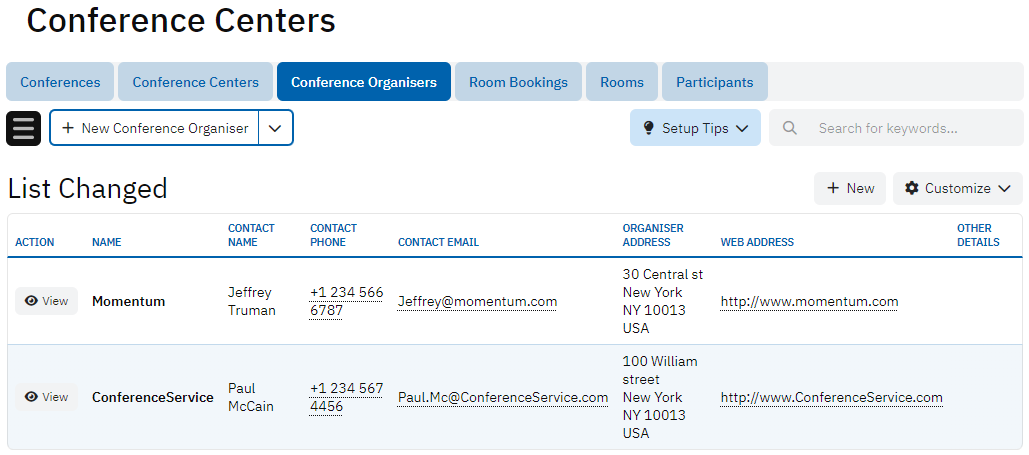Click the eye icon in Momentum row
The width and height of the screenshot is (1029, 455).
pos(31,301)
